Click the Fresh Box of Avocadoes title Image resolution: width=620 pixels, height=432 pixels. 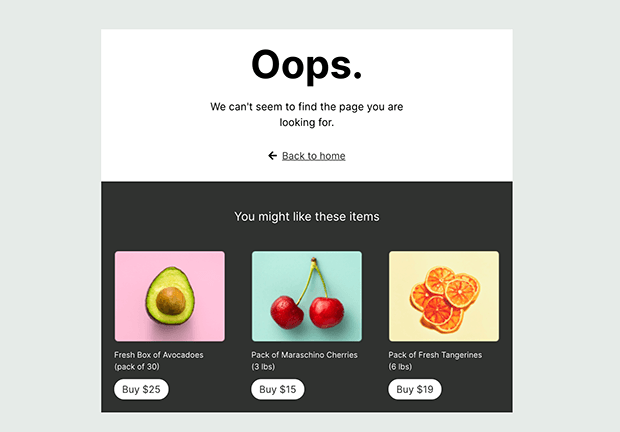[x=159, y=355]
